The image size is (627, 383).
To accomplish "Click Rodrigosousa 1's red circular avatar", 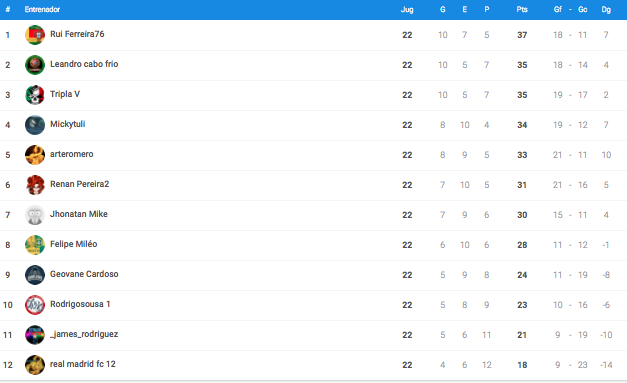I will pos(35,305).
